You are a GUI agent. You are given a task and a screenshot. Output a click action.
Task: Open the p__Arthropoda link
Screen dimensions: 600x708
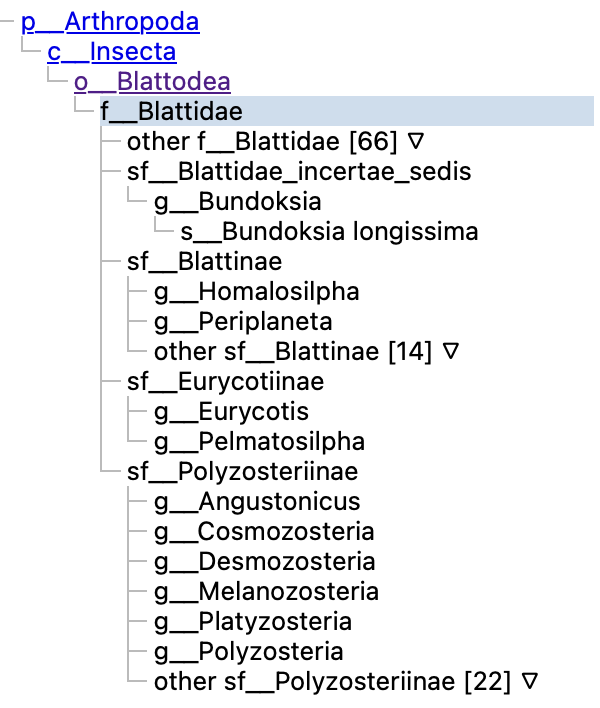pos(110,22)
